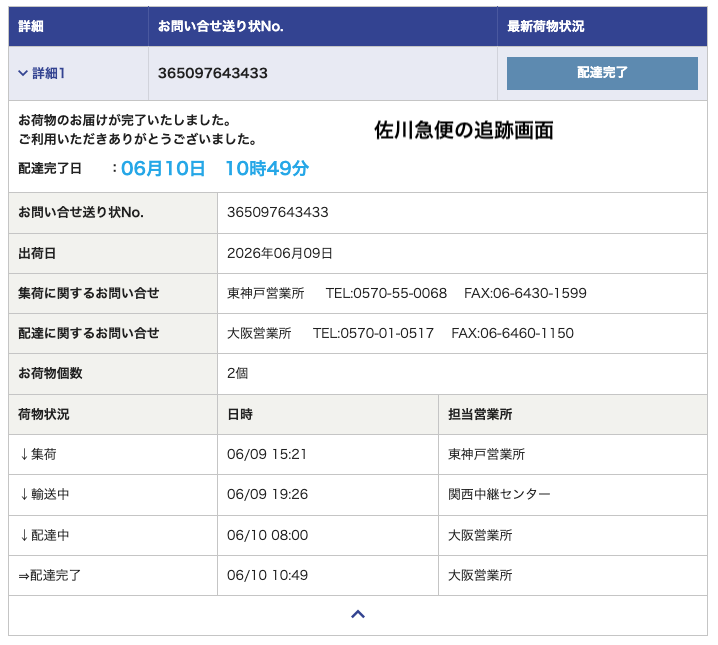This screenshot has height=645, width=718.
Task: Collapse details with the bottom up-chevron
Action: click(358, 614)
